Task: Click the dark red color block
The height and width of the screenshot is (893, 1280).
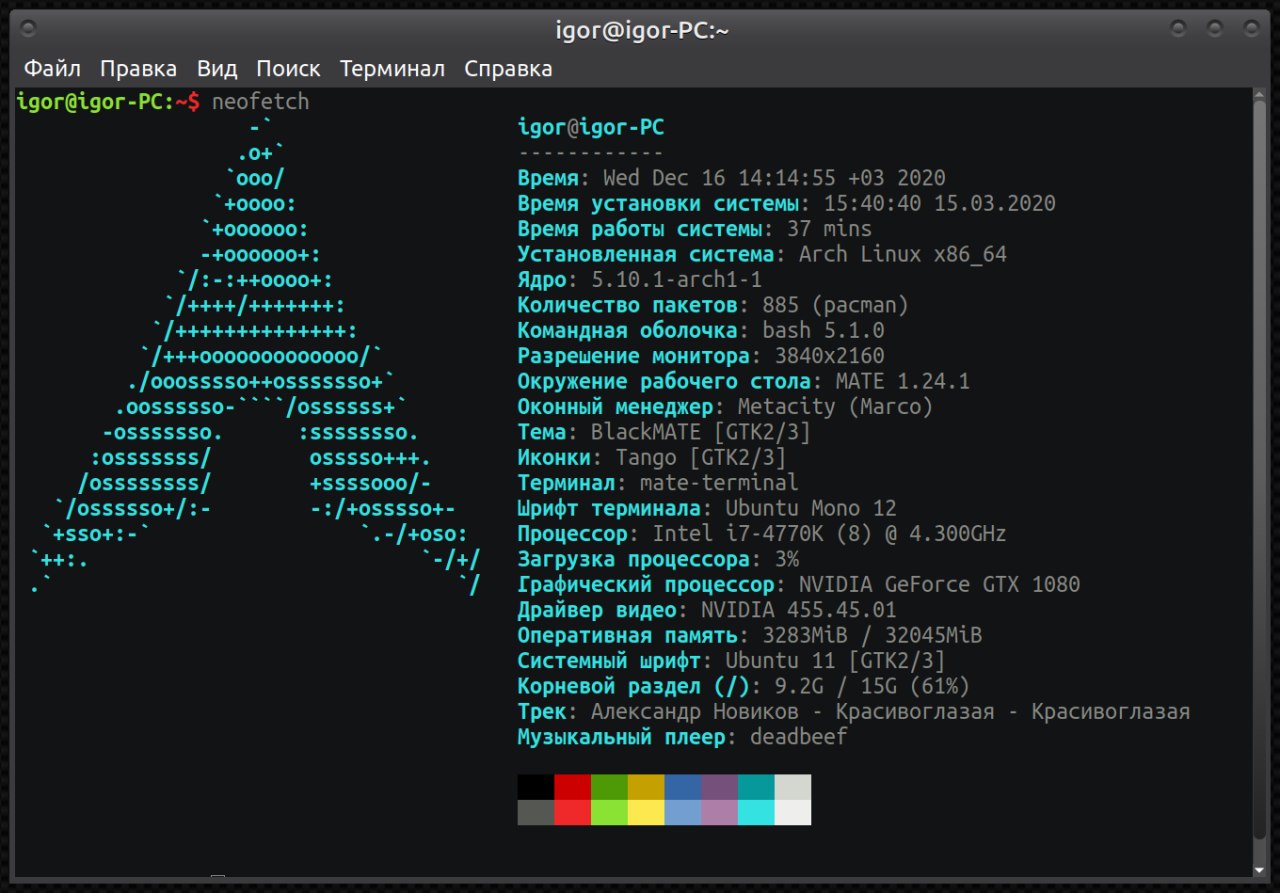Action: pyautogui.click(x=573, y=787)
